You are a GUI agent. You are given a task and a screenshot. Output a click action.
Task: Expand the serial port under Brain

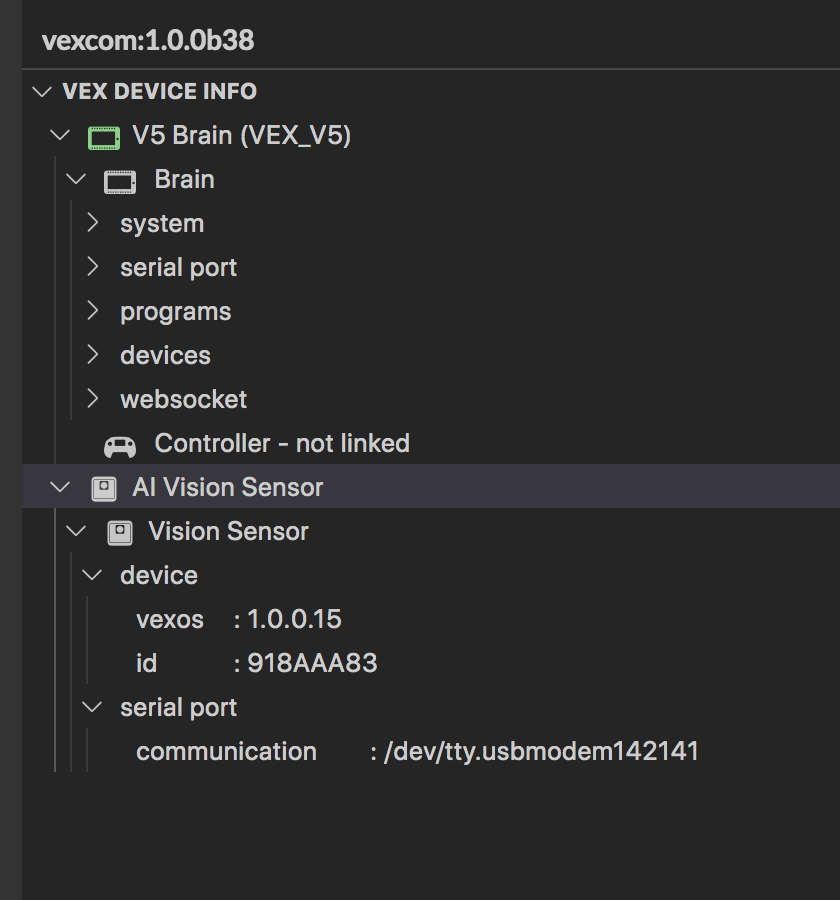pyautogui.click(x=92, y=267)
